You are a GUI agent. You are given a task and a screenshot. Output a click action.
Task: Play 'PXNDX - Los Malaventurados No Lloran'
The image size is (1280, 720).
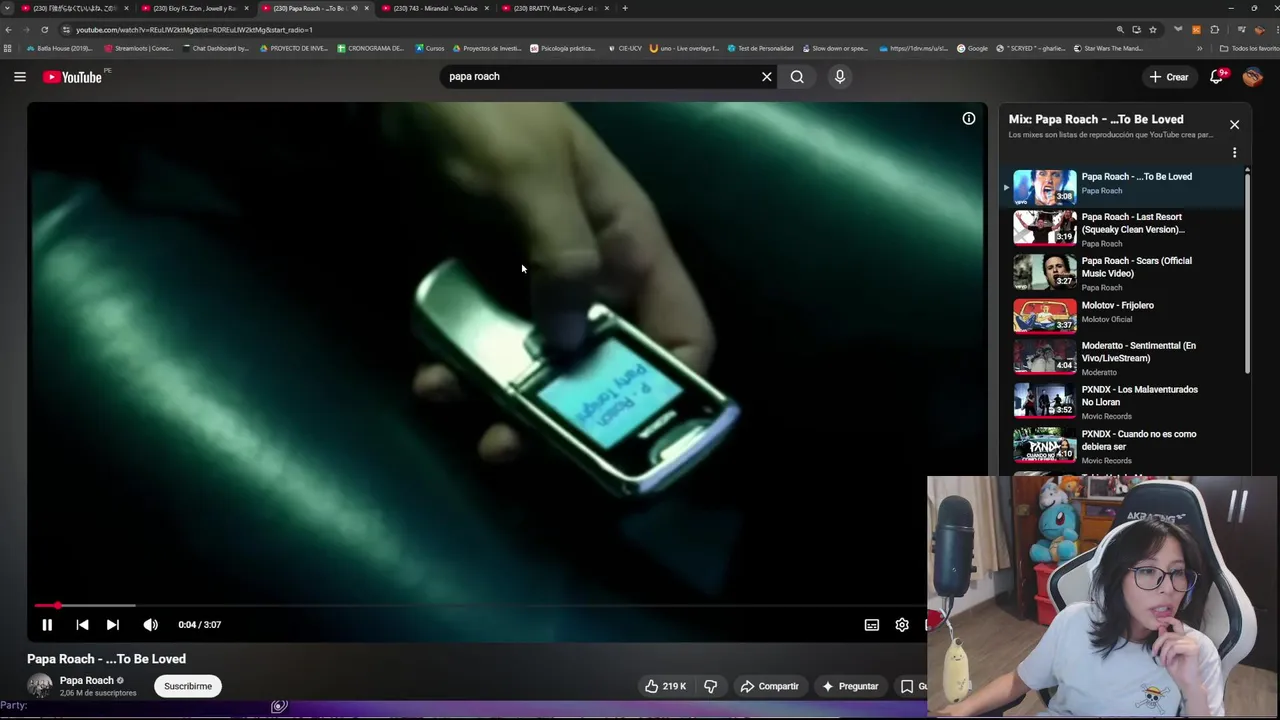tap(1124, 402)
